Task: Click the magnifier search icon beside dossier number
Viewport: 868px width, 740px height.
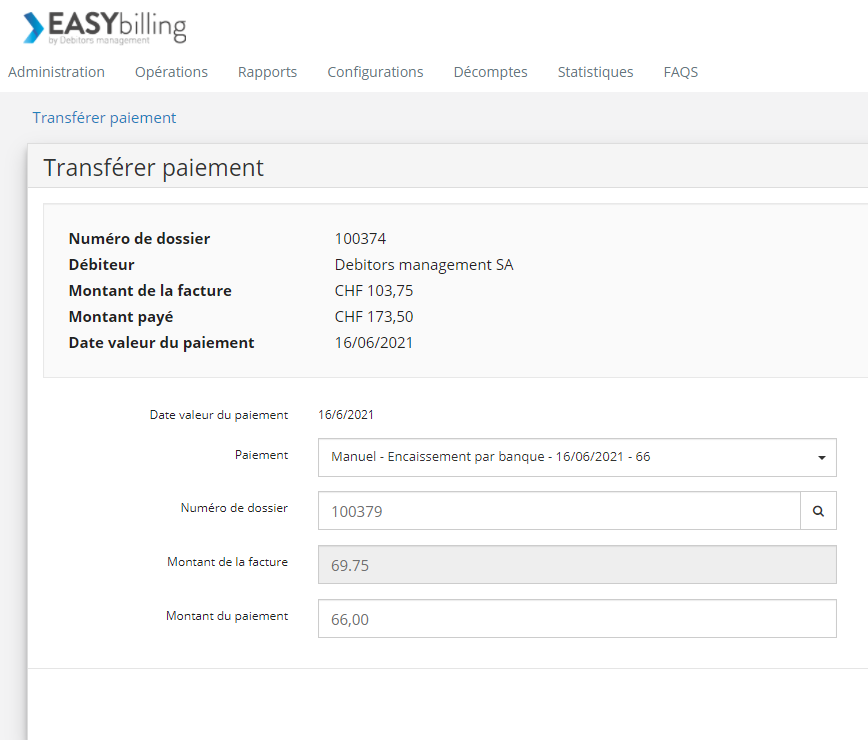Action: (x=818, y=511)
